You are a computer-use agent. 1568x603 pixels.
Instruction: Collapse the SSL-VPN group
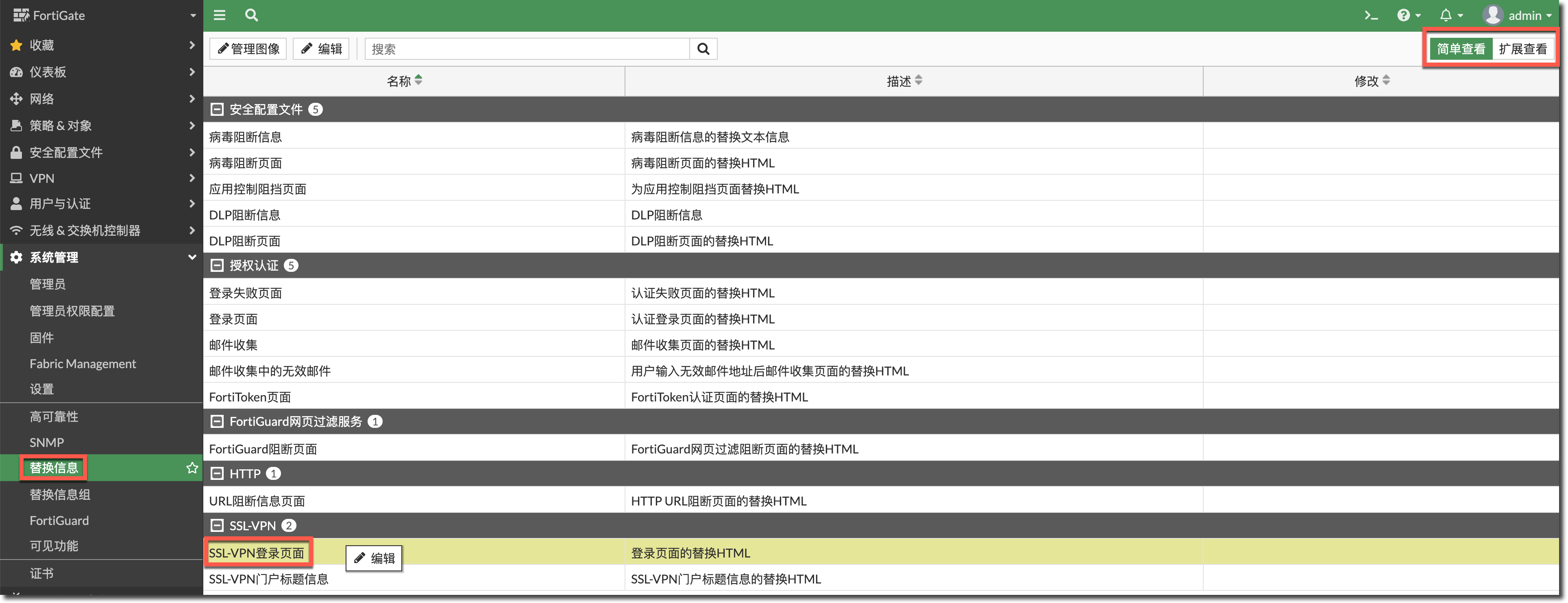pos(217,526)
